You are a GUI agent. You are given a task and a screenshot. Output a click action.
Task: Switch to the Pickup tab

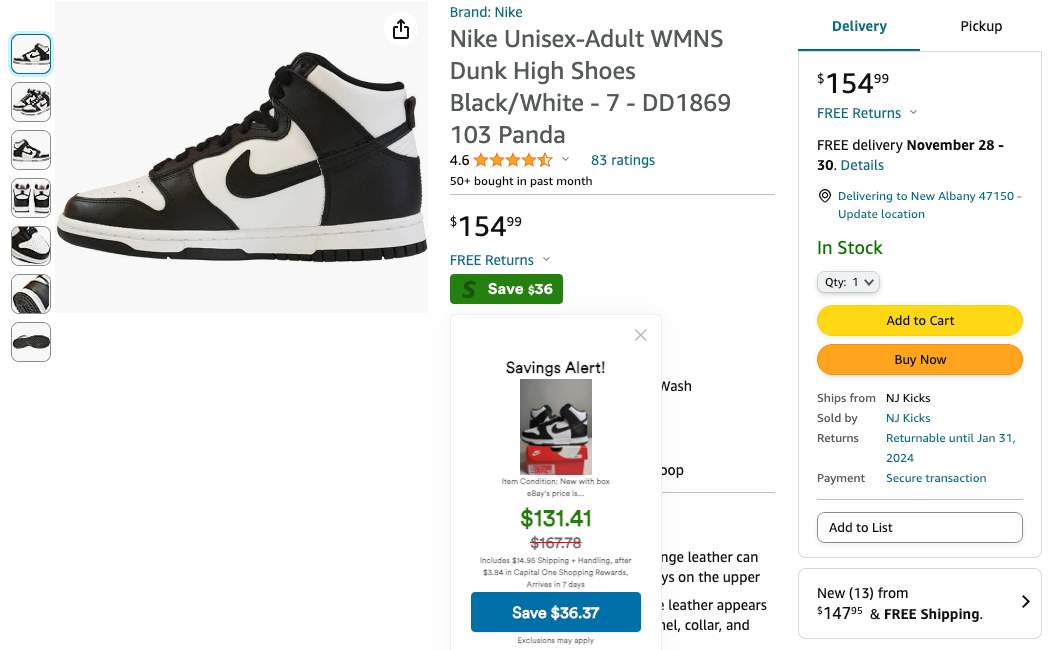[980, 26]
